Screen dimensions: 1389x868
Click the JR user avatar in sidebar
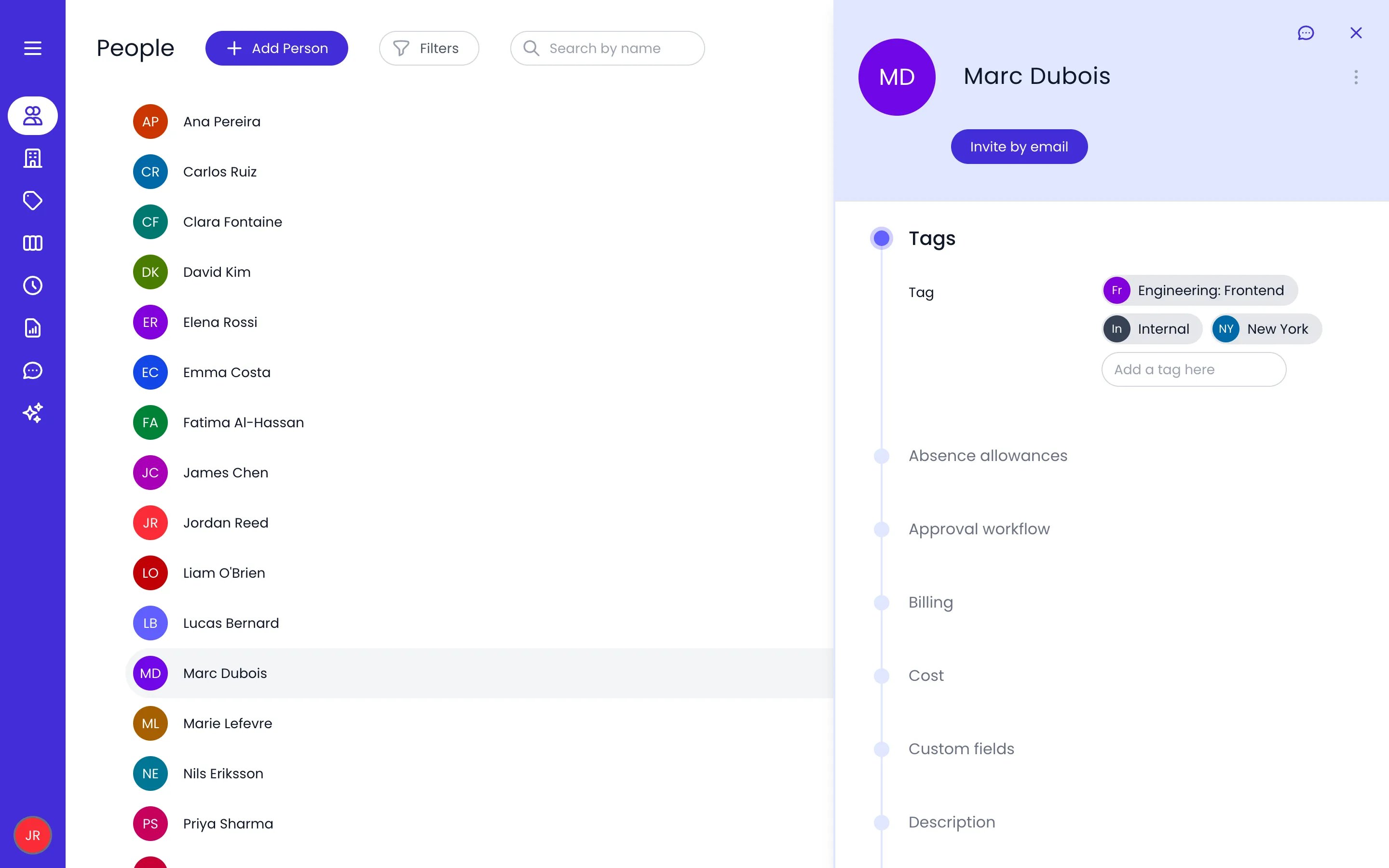33,835
